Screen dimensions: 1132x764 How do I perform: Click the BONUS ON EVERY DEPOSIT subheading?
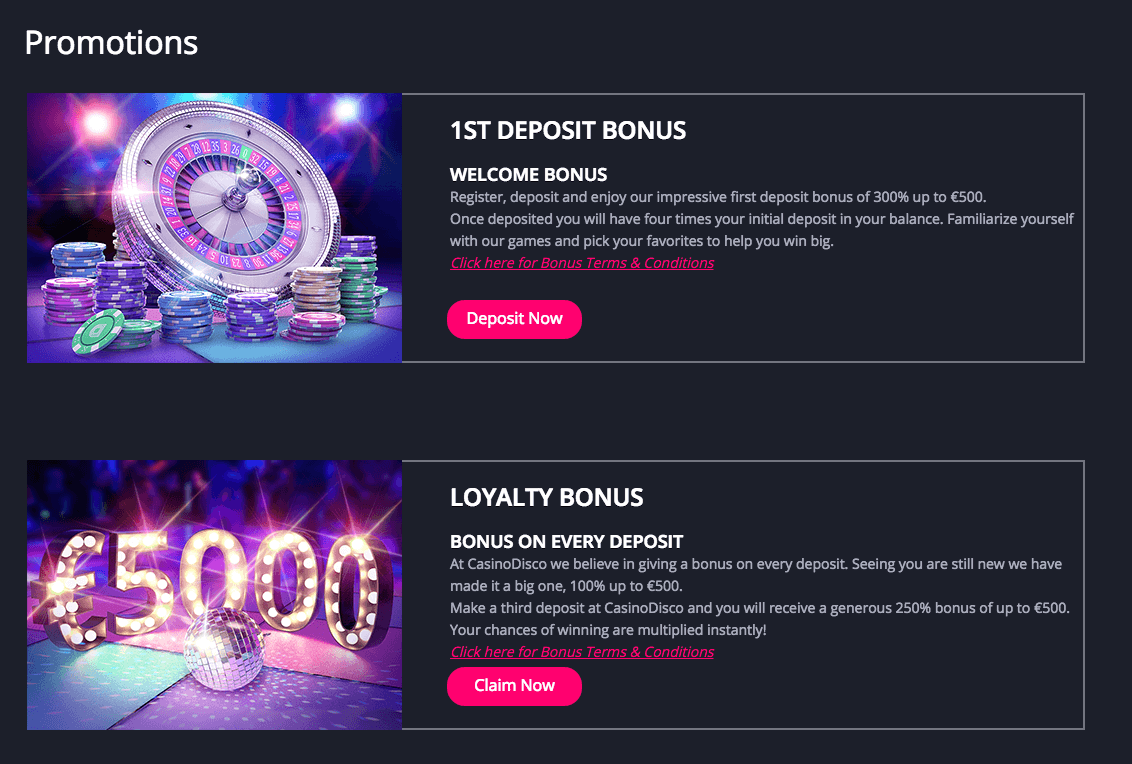567,542
